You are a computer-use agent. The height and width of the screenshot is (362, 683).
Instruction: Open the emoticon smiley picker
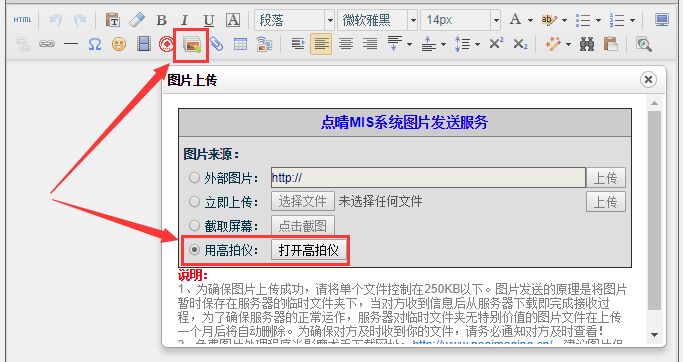(119, 44)
